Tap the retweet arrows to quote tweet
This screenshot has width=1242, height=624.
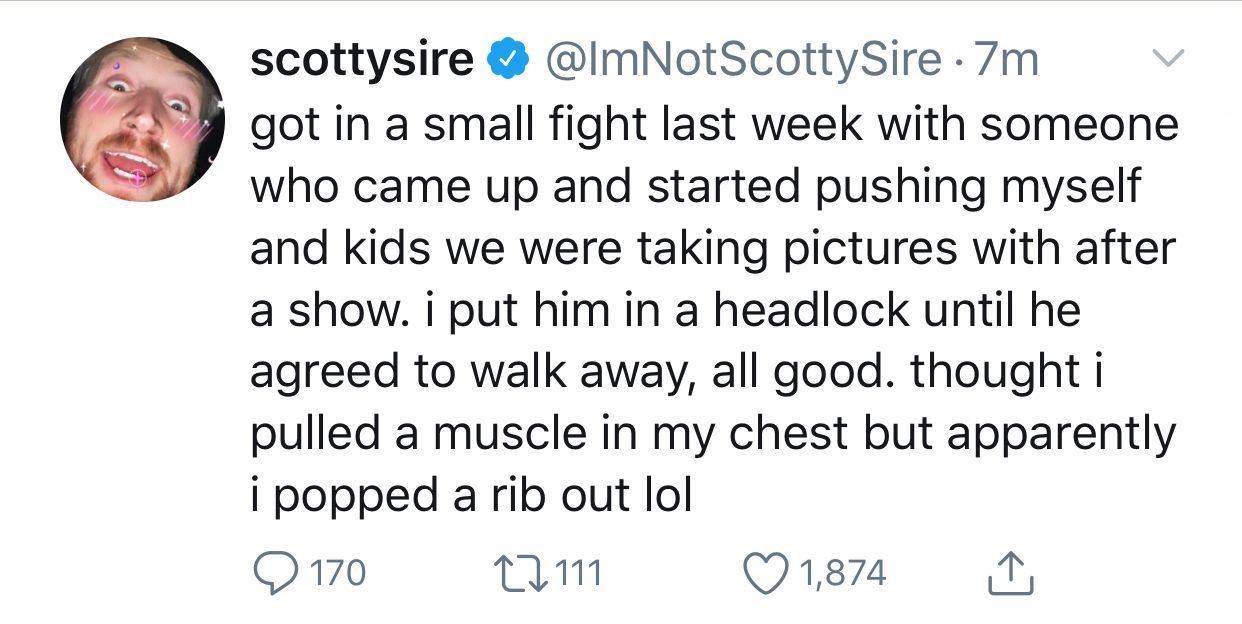tap(523, 571)
